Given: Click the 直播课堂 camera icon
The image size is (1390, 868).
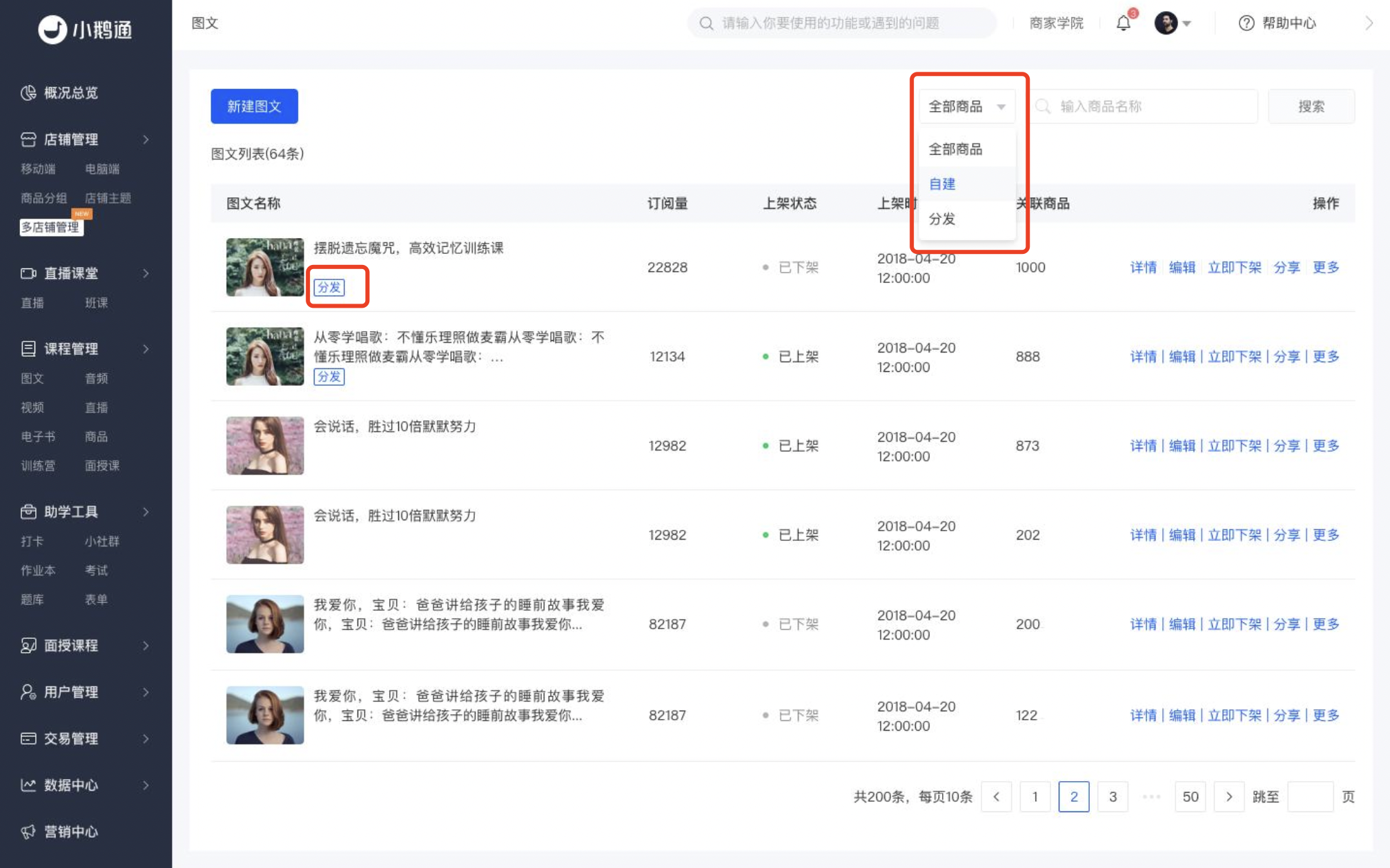Looking at the screenshot, I should pyautogui.click(x=28, y=273).
